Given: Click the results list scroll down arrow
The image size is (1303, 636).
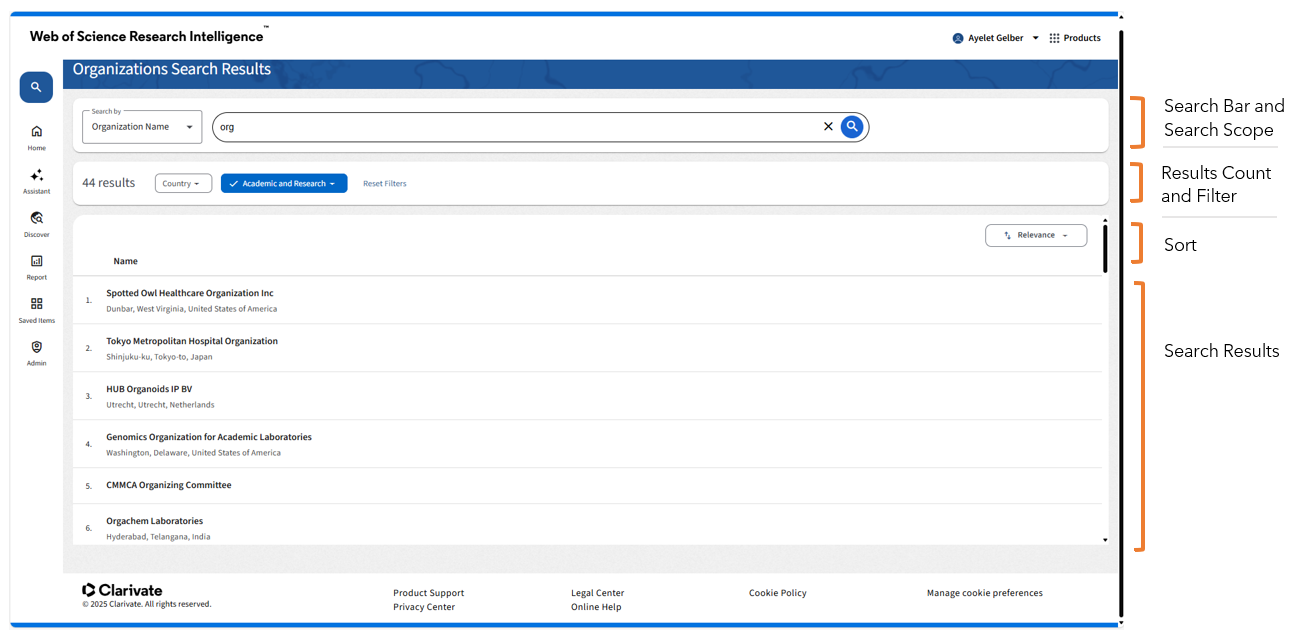Looking at the screenshot, I should click(x=1105, y=540).
